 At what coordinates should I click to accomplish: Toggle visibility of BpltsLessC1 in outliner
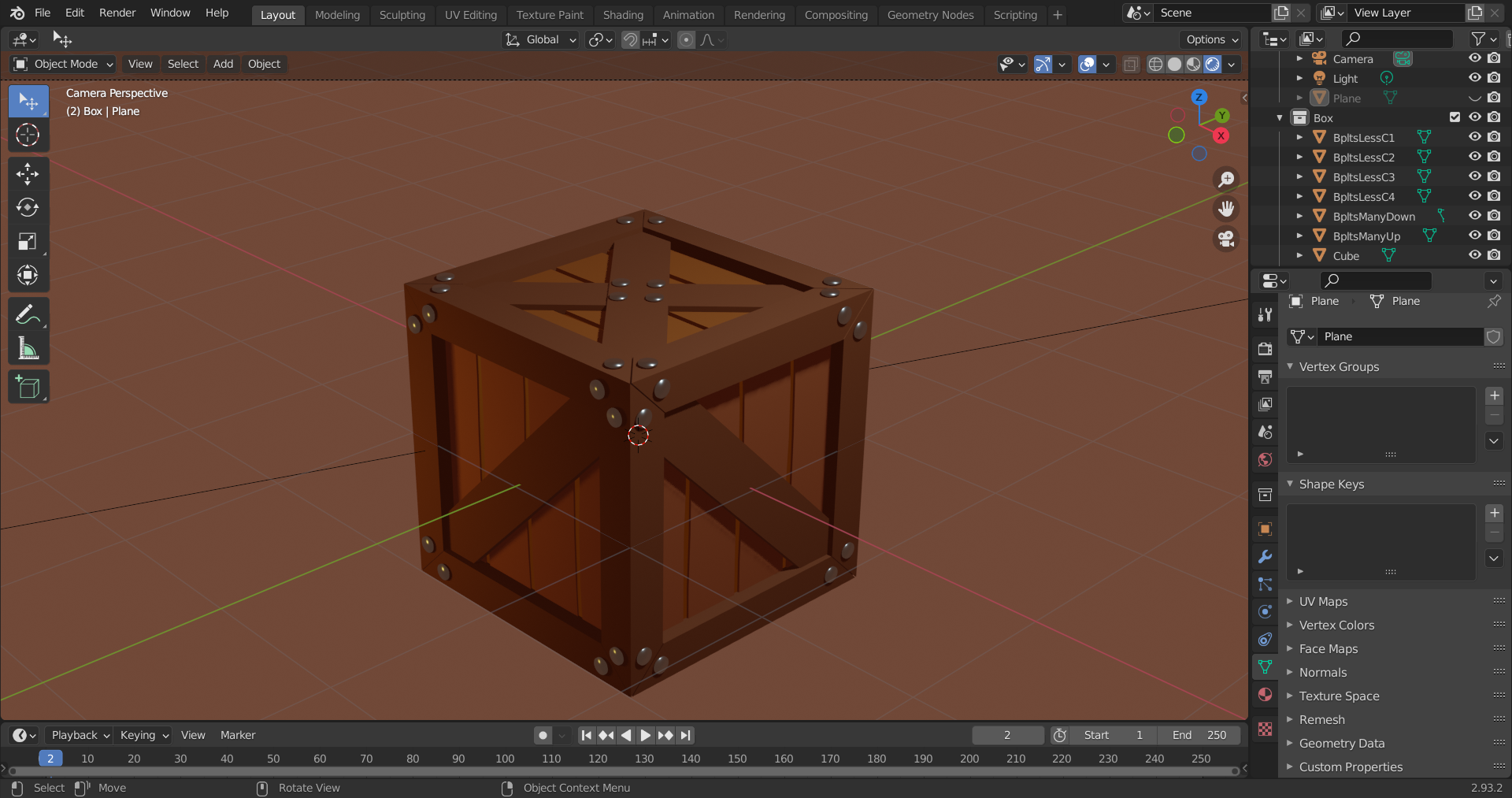click(x=1474, y=137)
